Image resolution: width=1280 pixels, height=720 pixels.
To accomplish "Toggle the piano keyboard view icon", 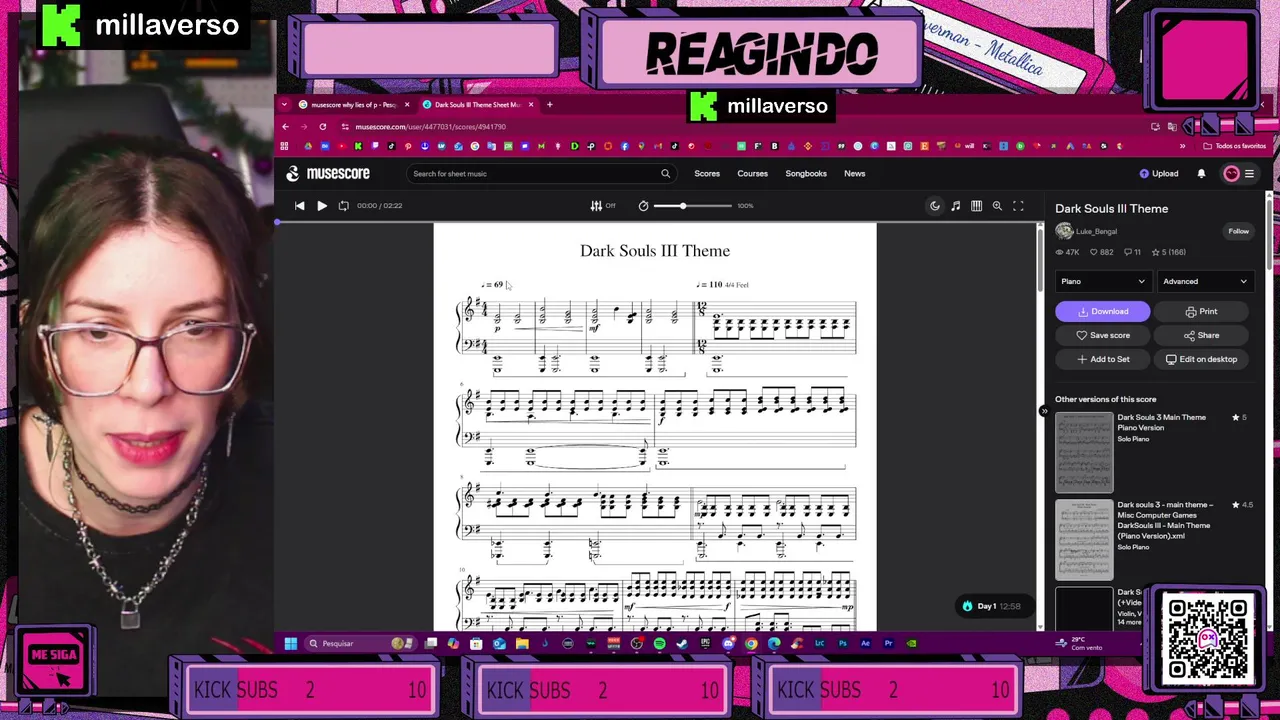I will tap(976, 205).
